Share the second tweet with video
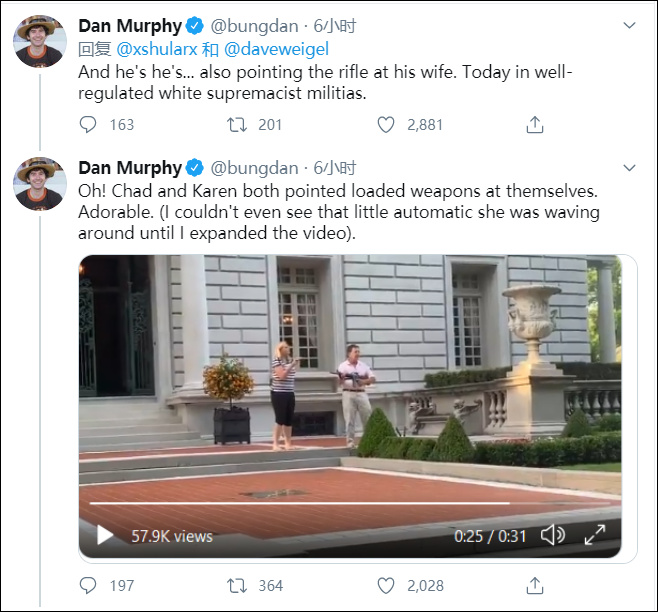Image resolution: width=658 pixels, height=612 pixels. pyautogui.click(x=535, y=586)
